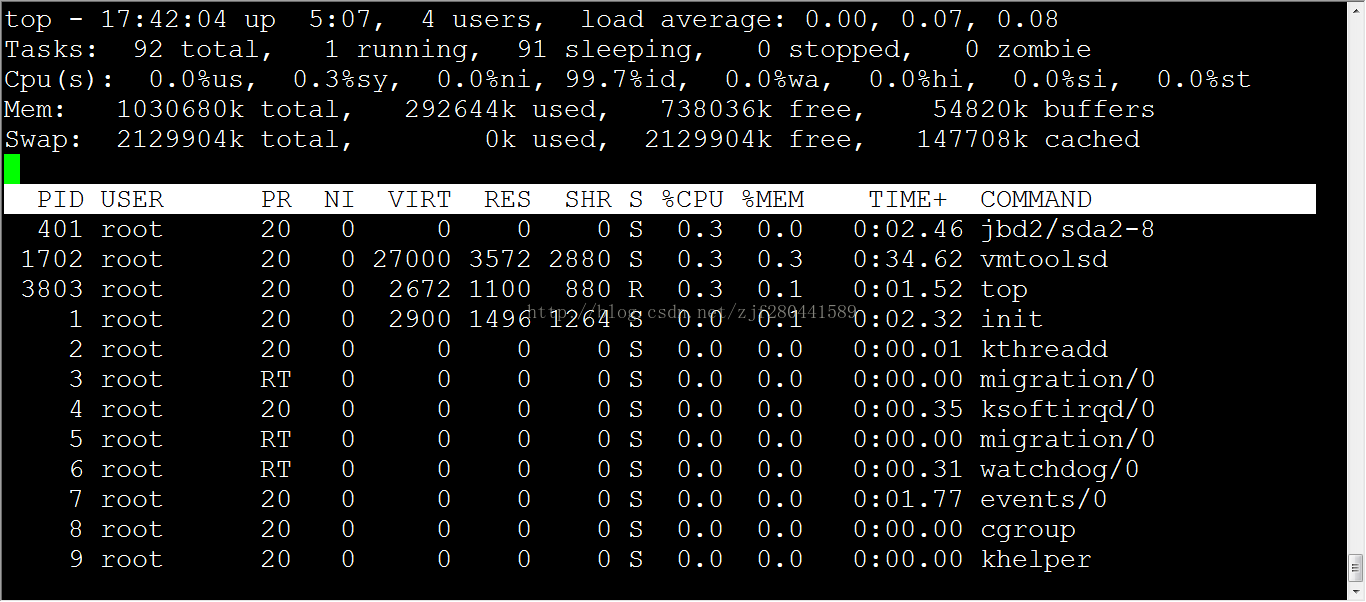Screen dimensions: 1366x602
Task: Click the init command name
Action: point(1012,319)
